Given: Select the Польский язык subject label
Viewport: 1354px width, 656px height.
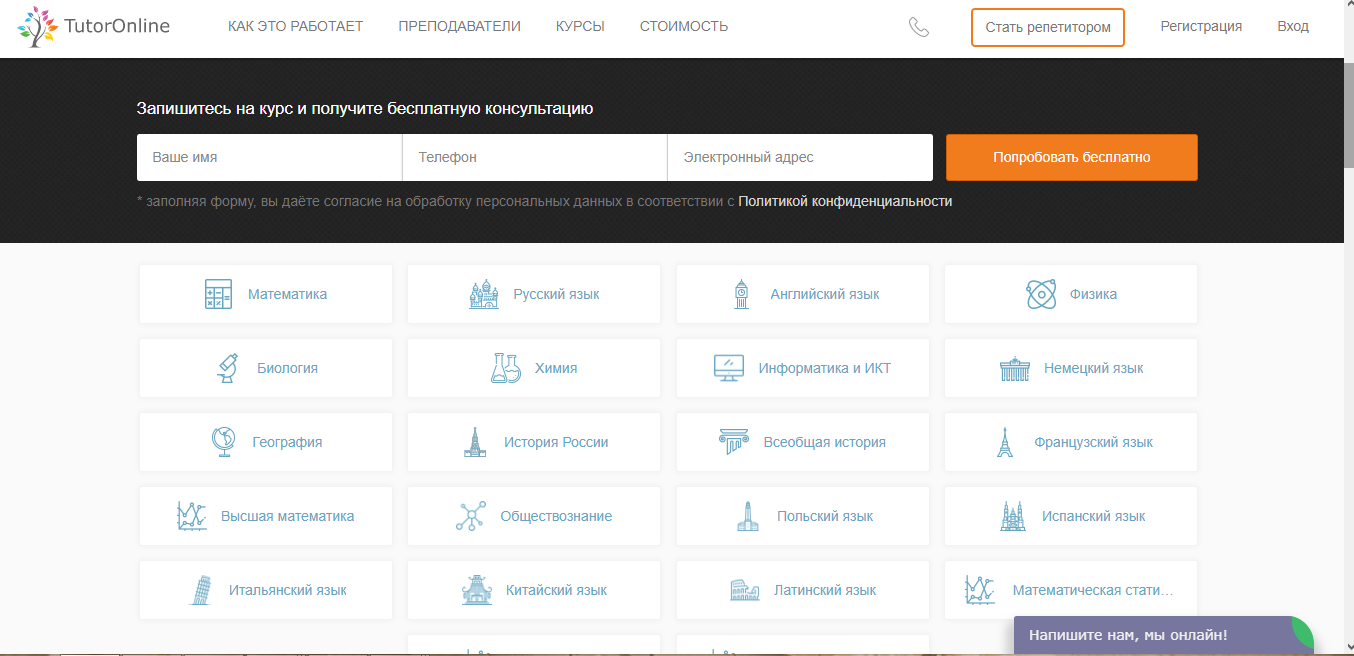Looking at the screenshot, I should pyautogui.click(x=825, y=516).
